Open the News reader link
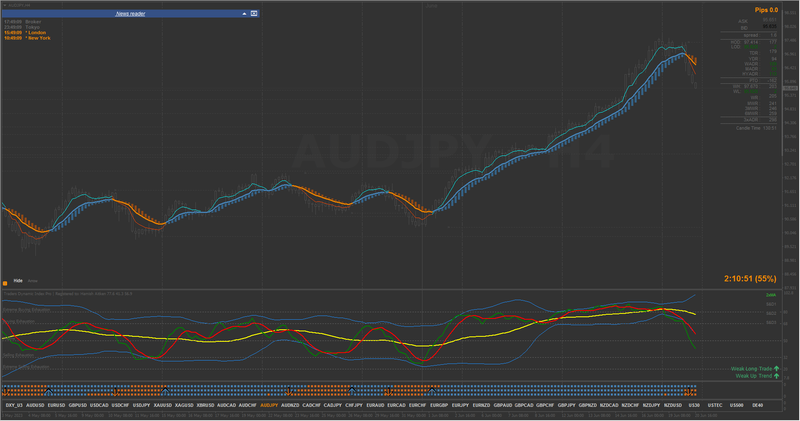Screen dimensions: 800x421 coord(130,14)
